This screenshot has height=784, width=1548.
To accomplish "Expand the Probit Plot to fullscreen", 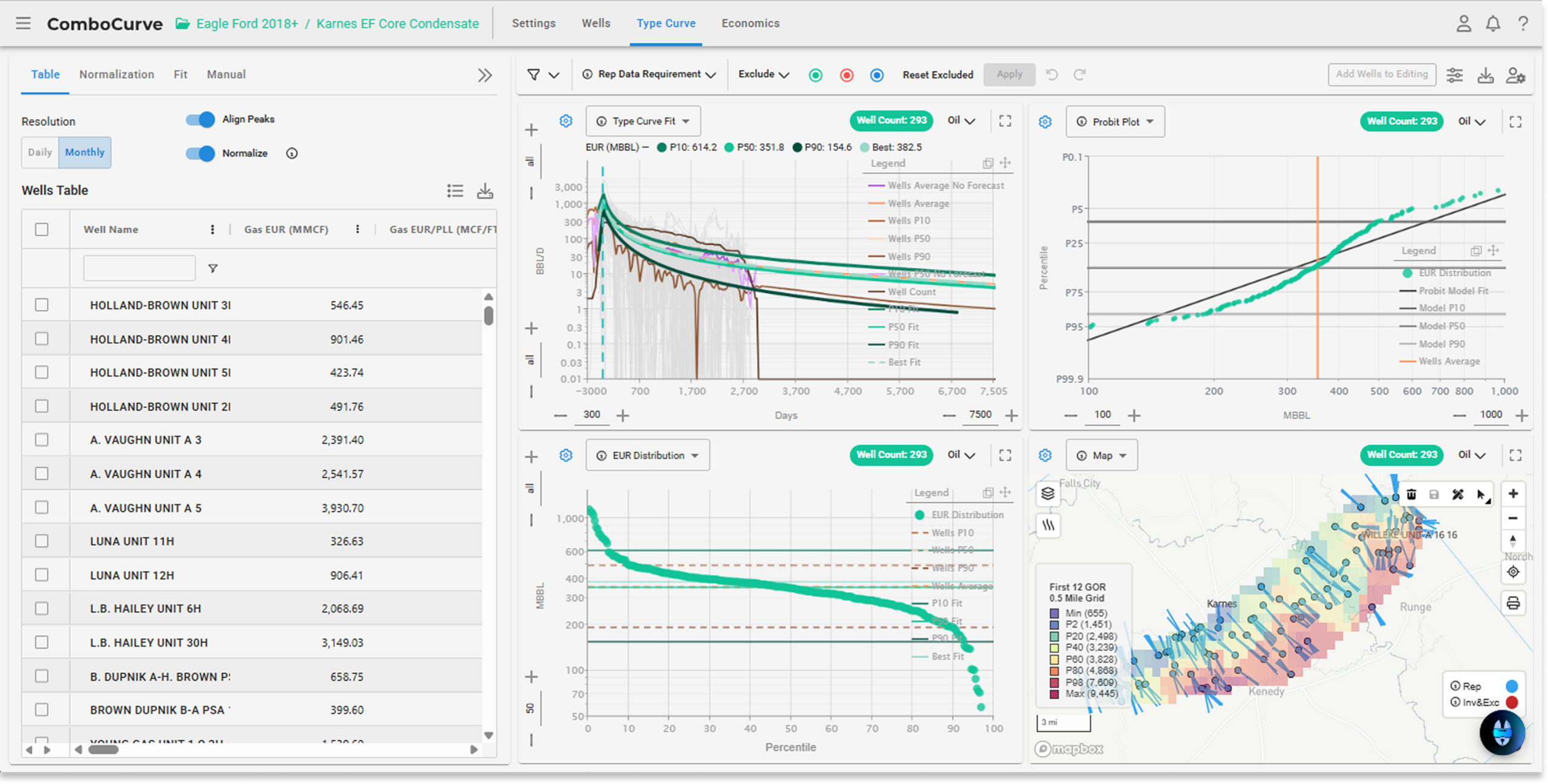I will [1515, 121].
